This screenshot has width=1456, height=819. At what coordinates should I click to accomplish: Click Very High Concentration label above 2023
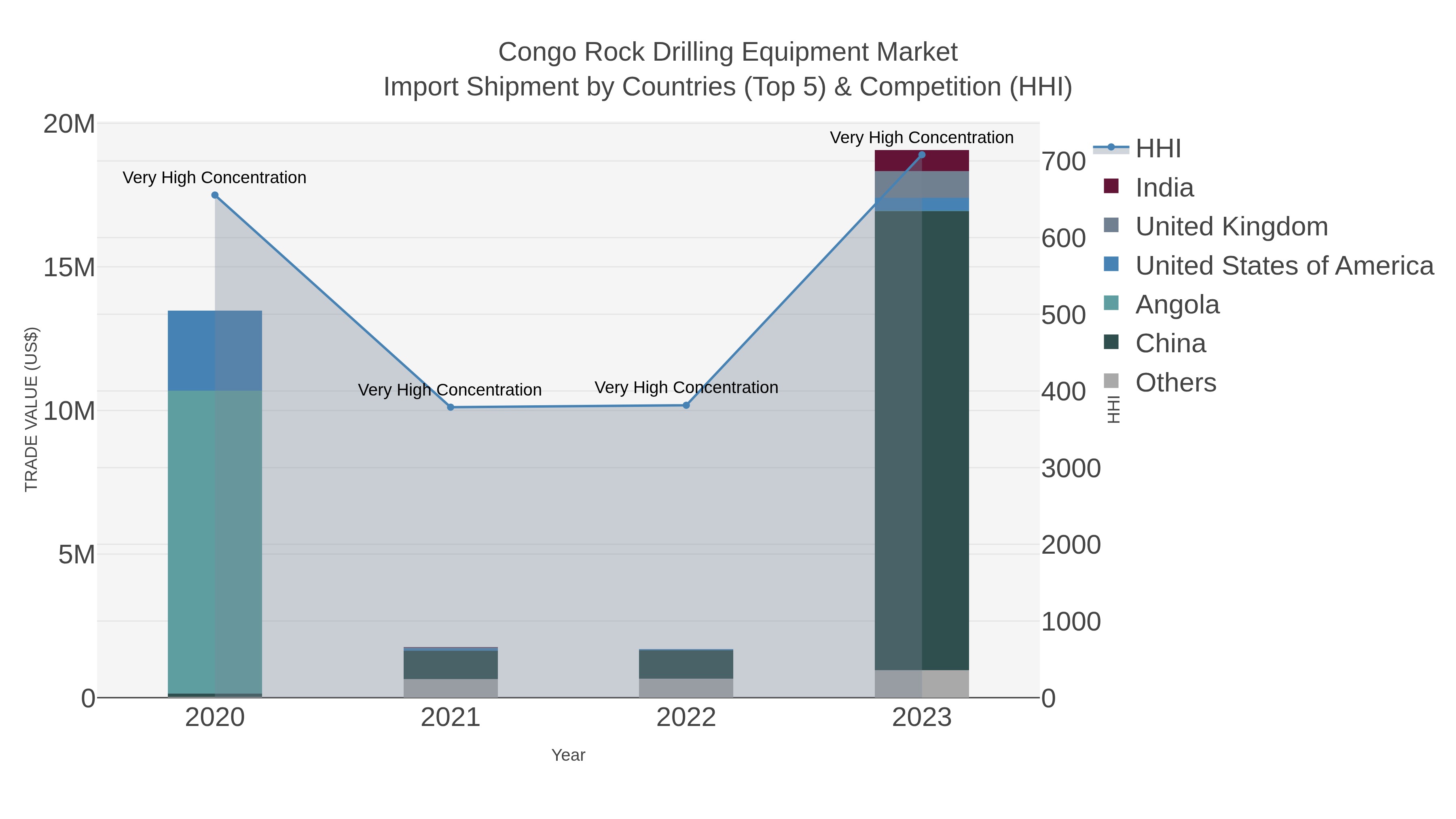click(x=922, y=138)
